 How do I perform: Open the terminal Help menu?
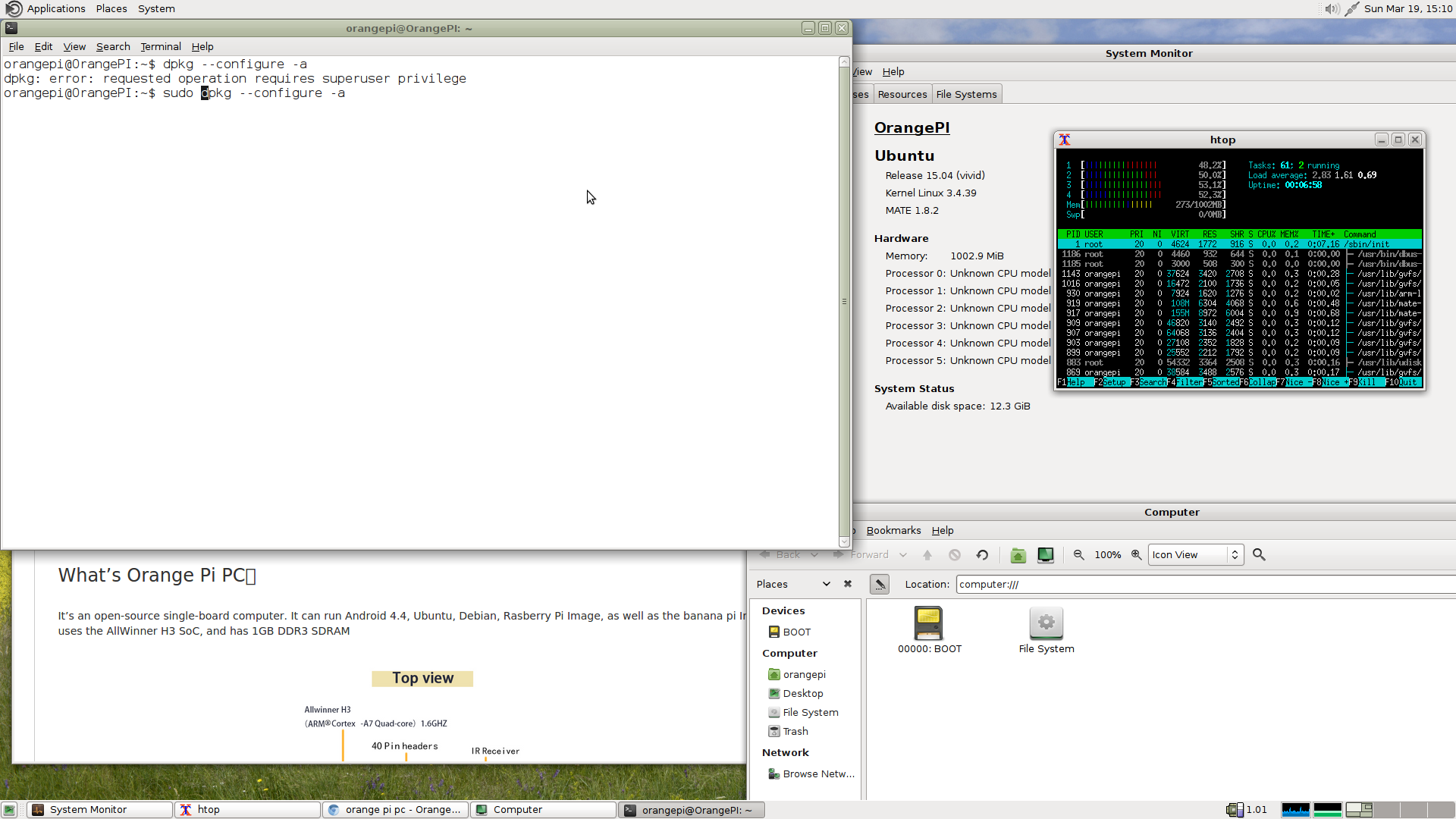point(202,46)
